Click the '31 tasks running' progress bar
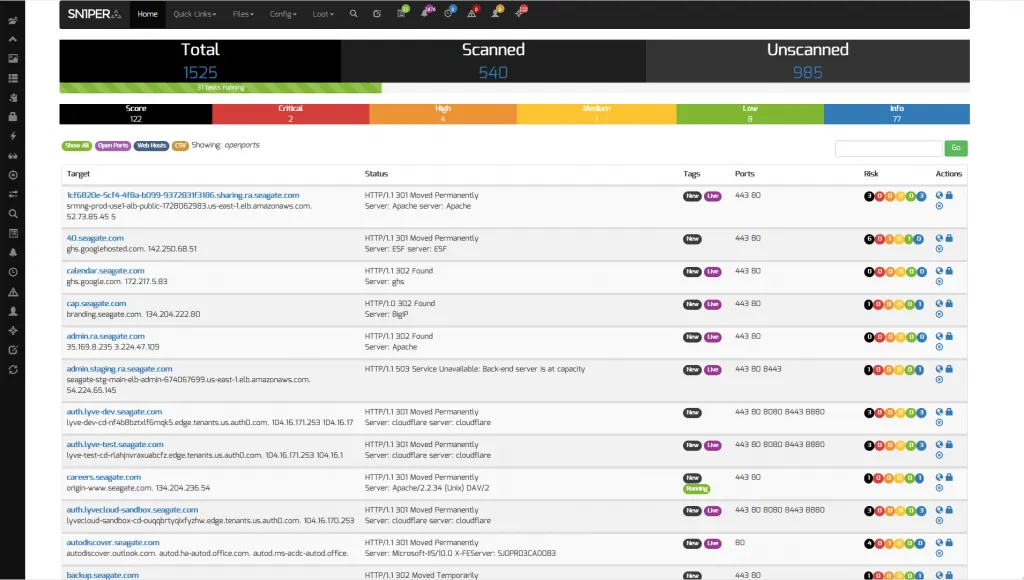Image resolution: width=1024 pixels, height=580 pixels. [221, 88]
